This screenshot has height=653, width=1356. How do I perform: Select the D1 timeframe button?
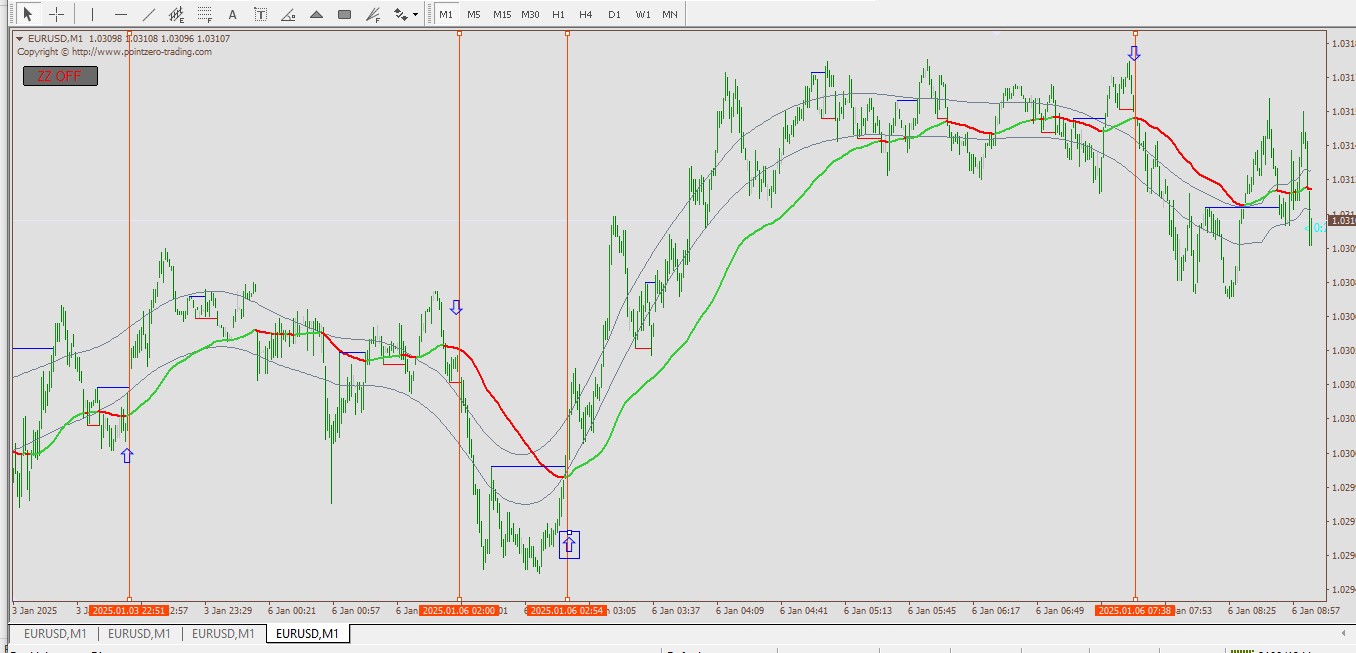(x=614, y=14)
